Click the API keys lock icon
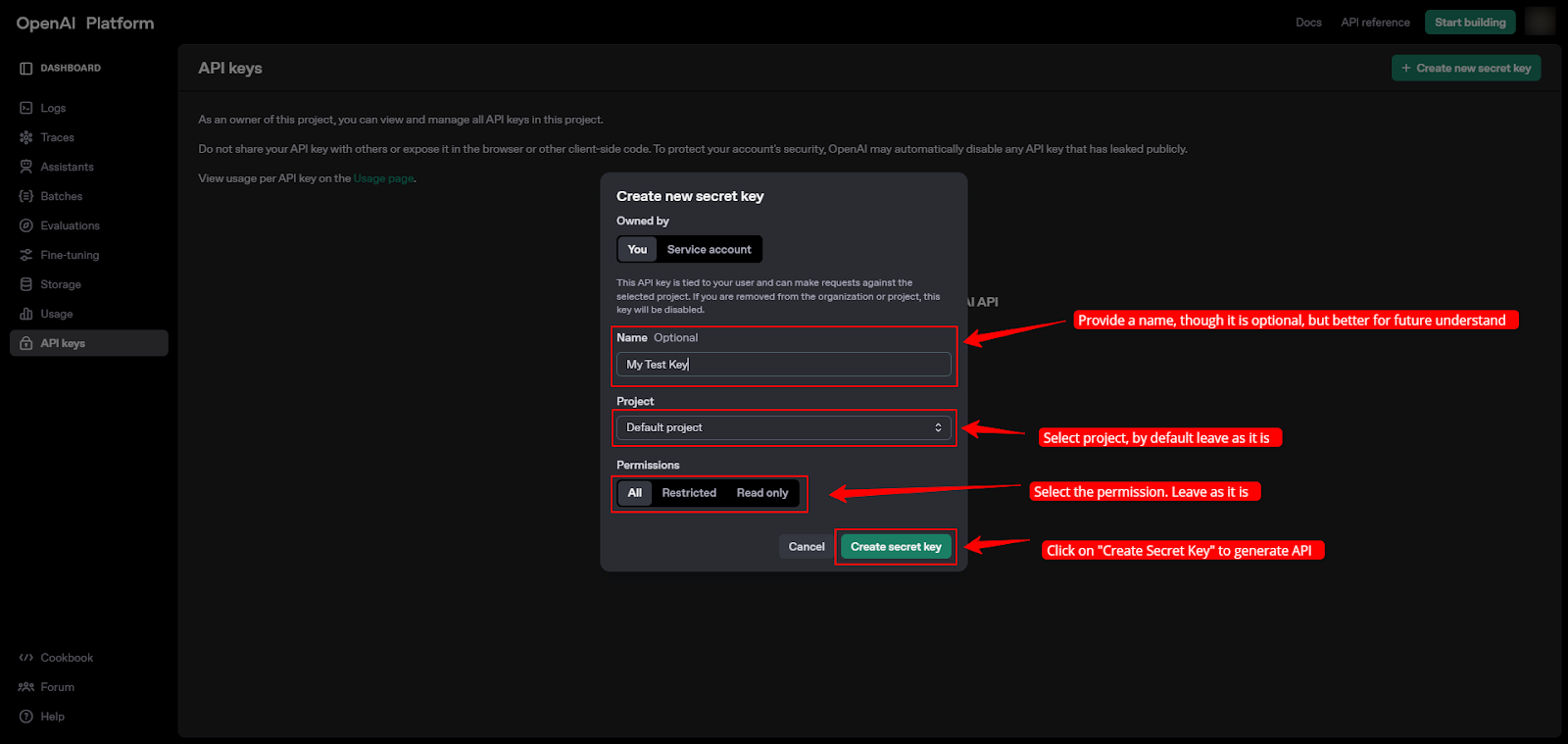The height and width of the screenshot is (744, 1568). coord(26,343)
